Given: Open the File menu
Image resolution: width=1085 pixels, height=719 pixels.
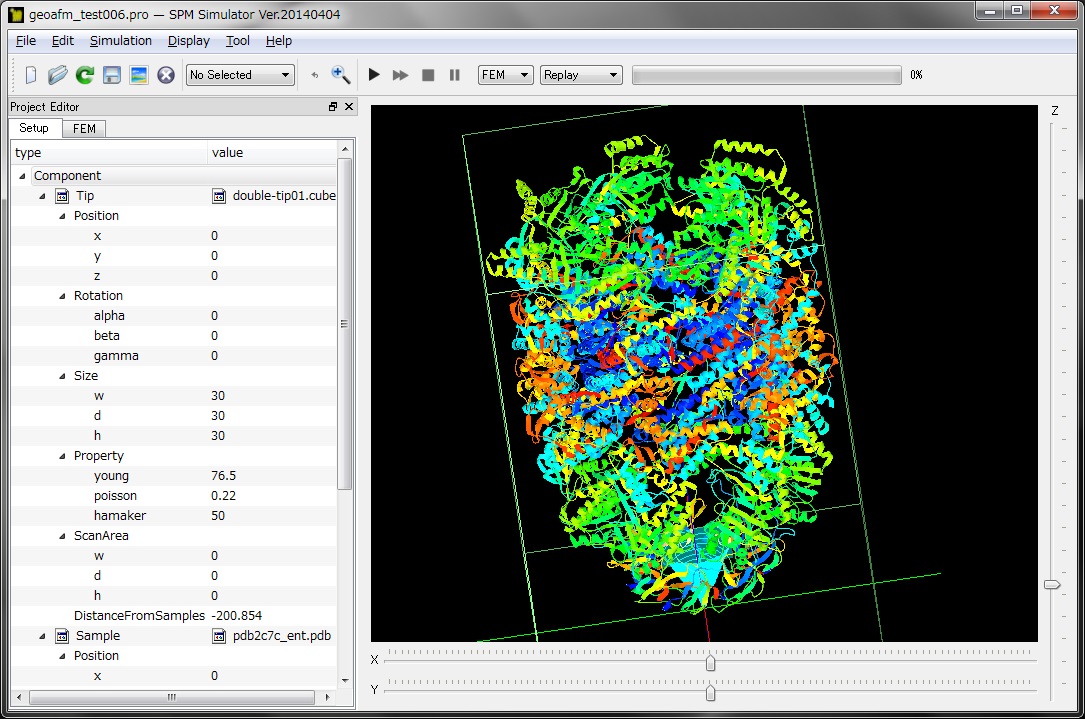Looking at the screenshot, I should [26, 41].
